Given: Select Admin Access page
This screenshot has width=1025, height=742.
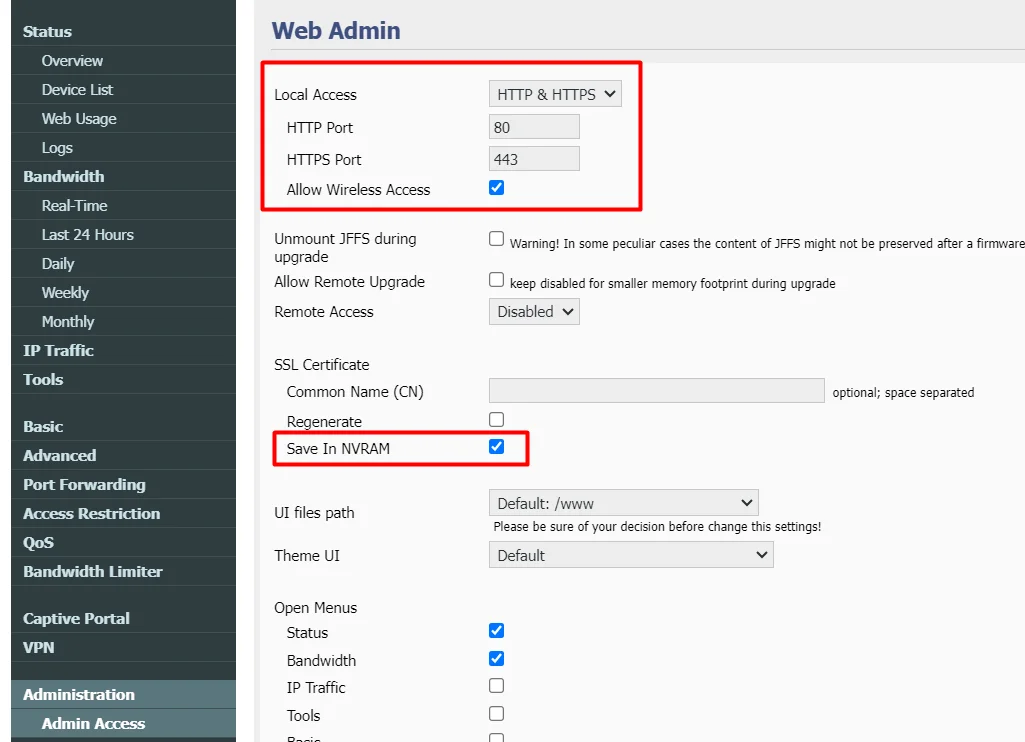Looking at the screenshot, I should [124, 724].
